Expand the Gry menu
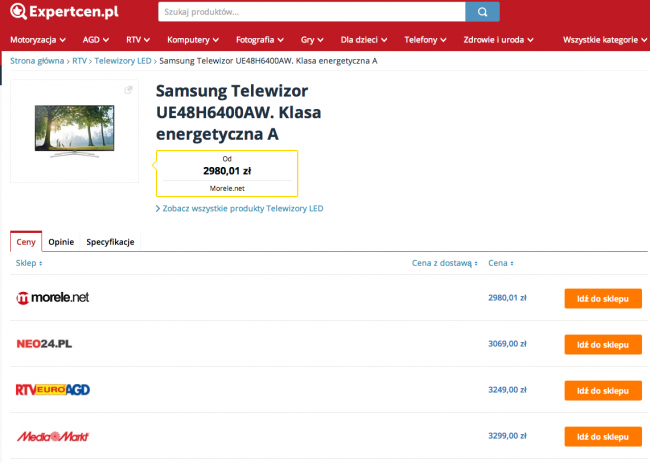The image size is (650, 463). coord(312,40)
